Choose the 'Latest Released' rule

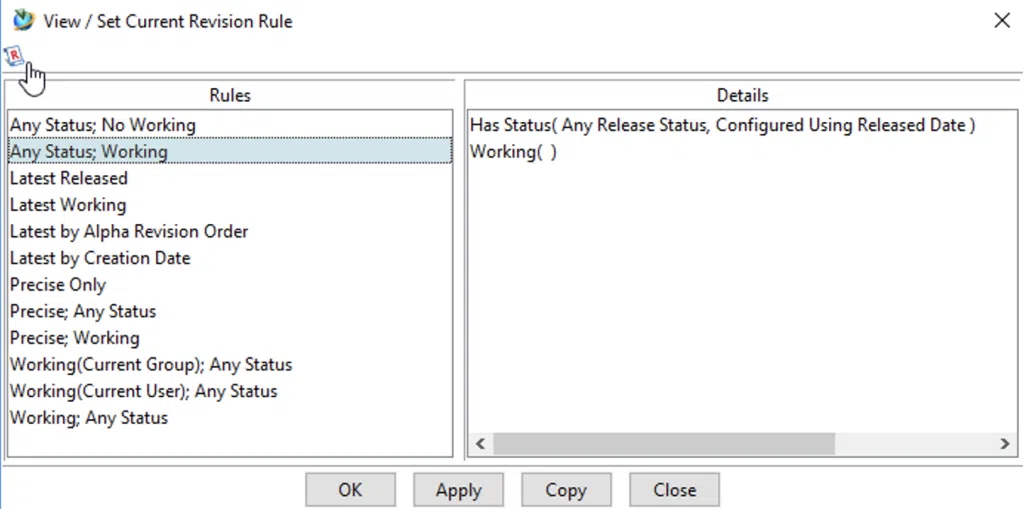[229, 178]
